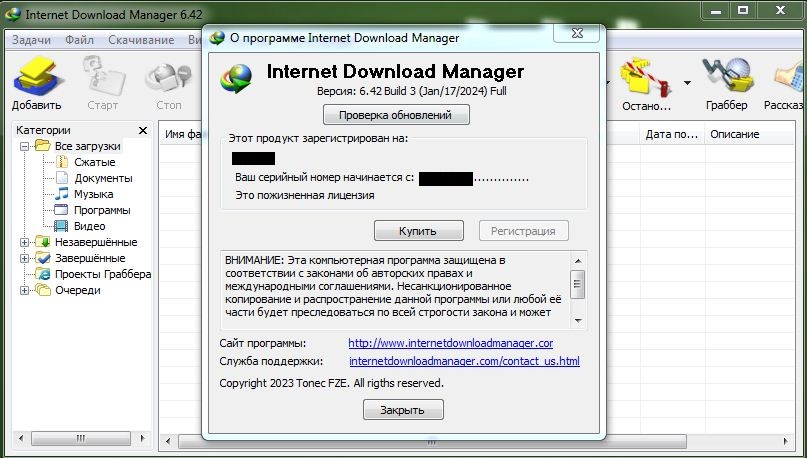Select the Программы category label
The image size is (807, 458).
tap(102, 210)
